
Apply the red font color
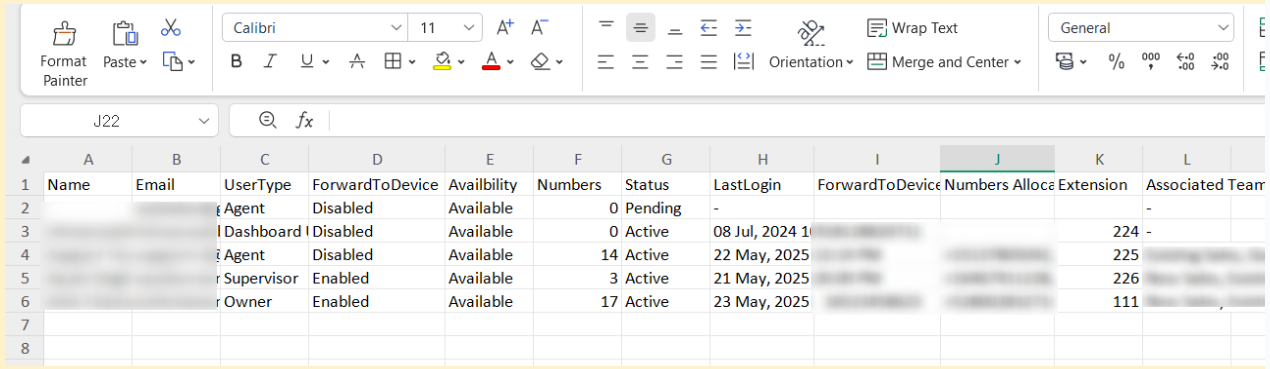tap(491, 62)
